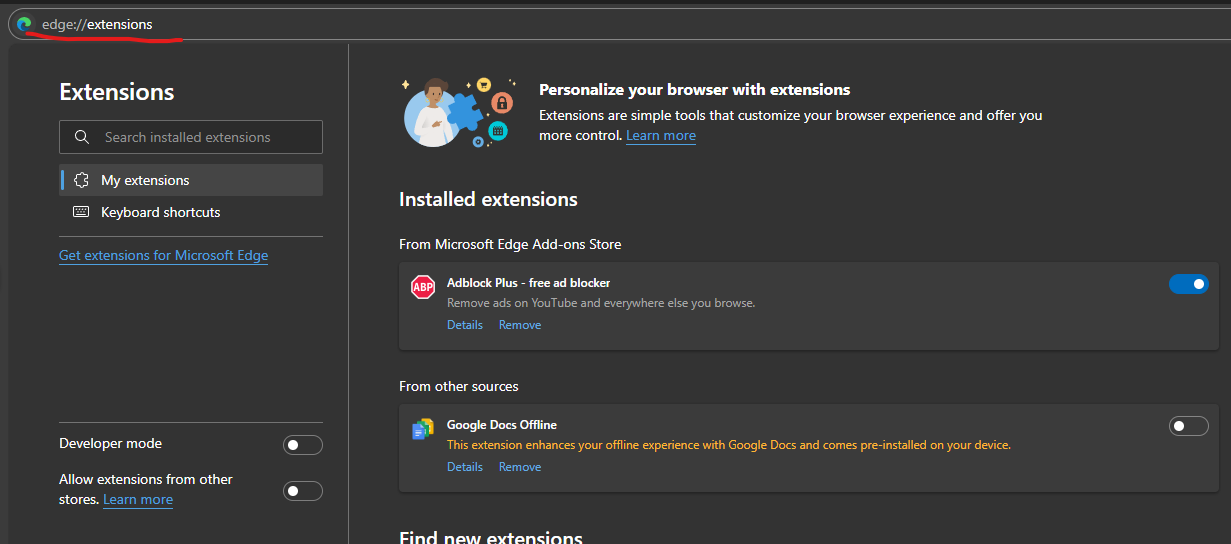This screenshot has height=544, width=1231.
Task: View Details of Google Docs Offline
Action: [464, 467]
